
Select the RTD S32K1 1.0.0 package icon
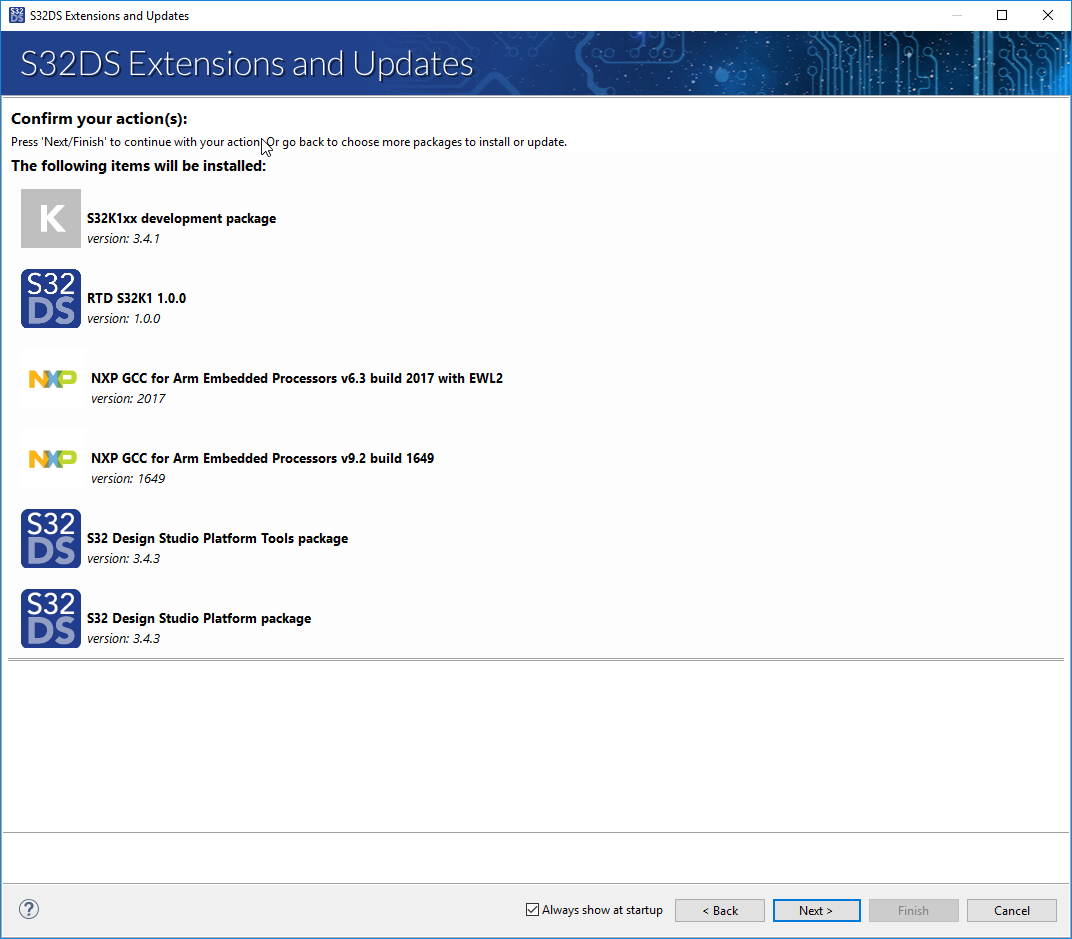(50, 298)
